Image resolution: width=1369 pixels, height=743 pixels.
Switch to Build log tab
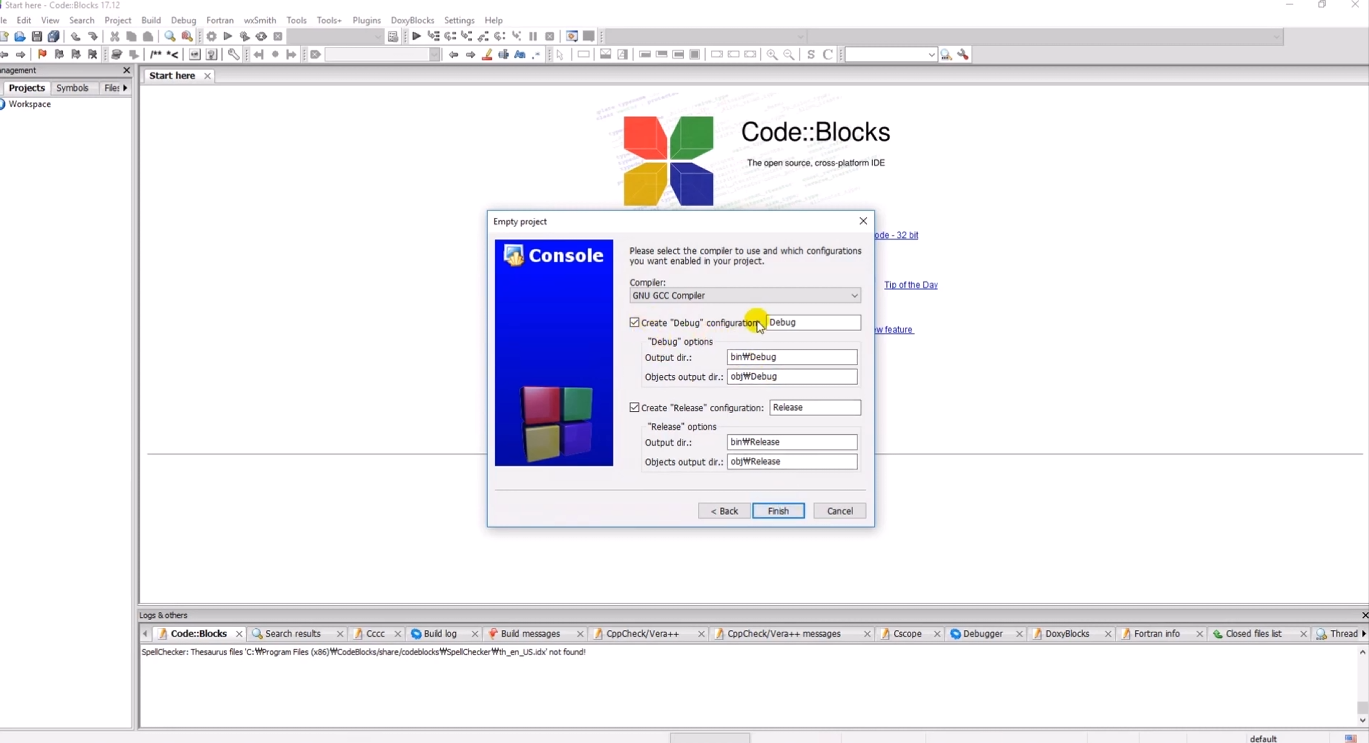[440, 634]
